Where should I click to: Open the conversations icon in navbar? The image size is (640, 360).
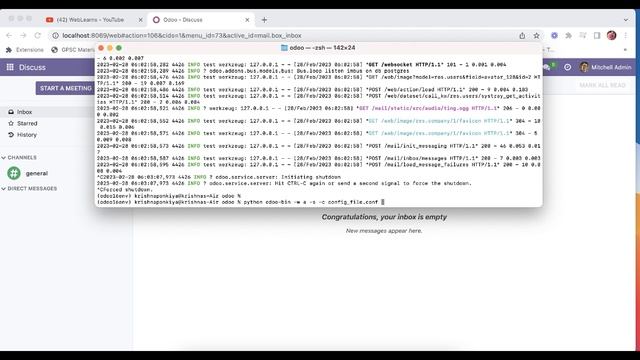547,67
